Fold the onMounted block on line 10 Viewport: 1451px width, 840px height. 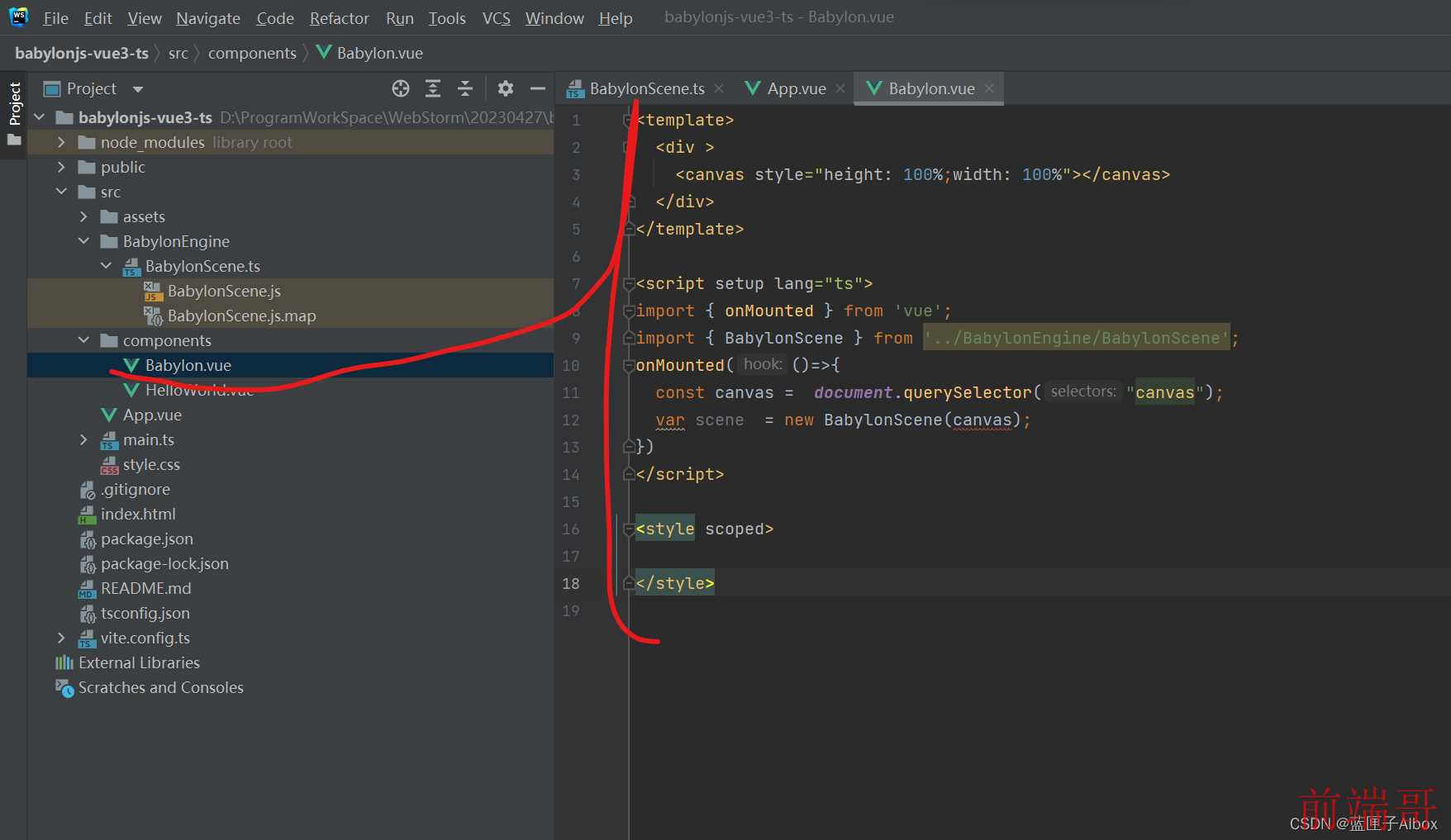(x=629, y=366)
